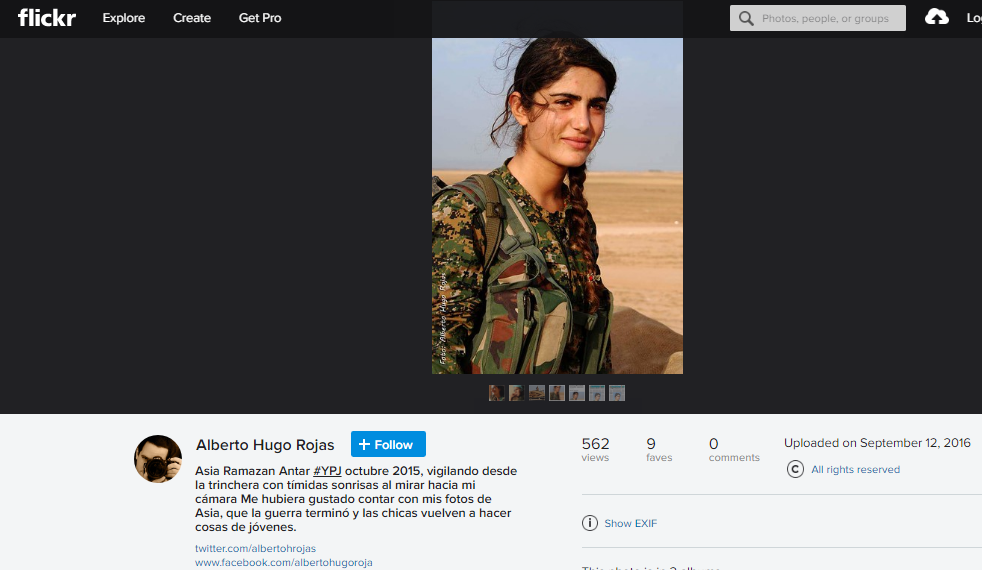Click the search magnifier icon
The width and height of the screenshot is (982, 570).
[746, 18]
